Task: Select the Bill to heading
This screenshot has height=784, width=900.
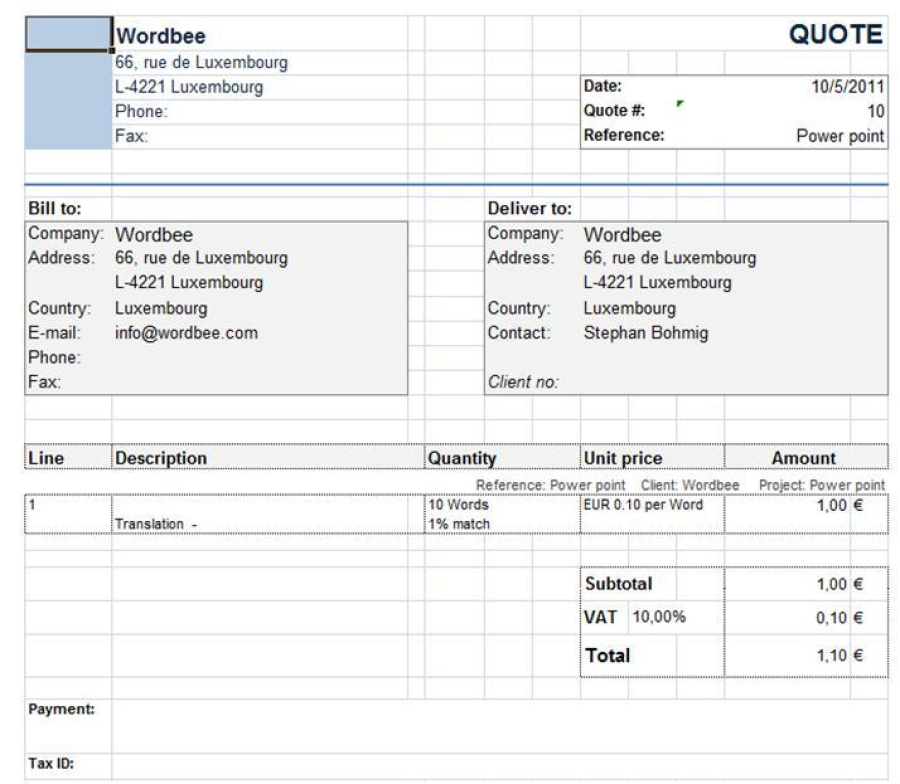Action: pyautogui.click(x=55, y=209)
